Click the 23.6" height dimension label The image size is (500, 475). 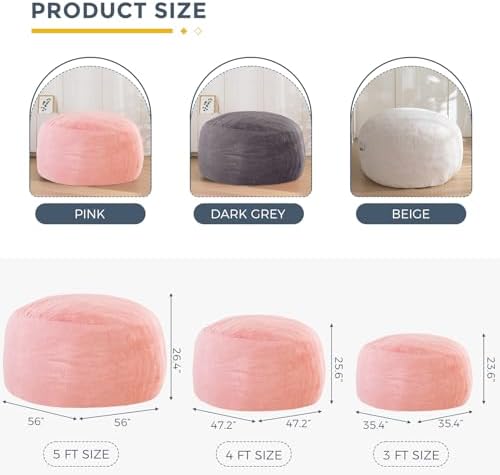point(491,370)
